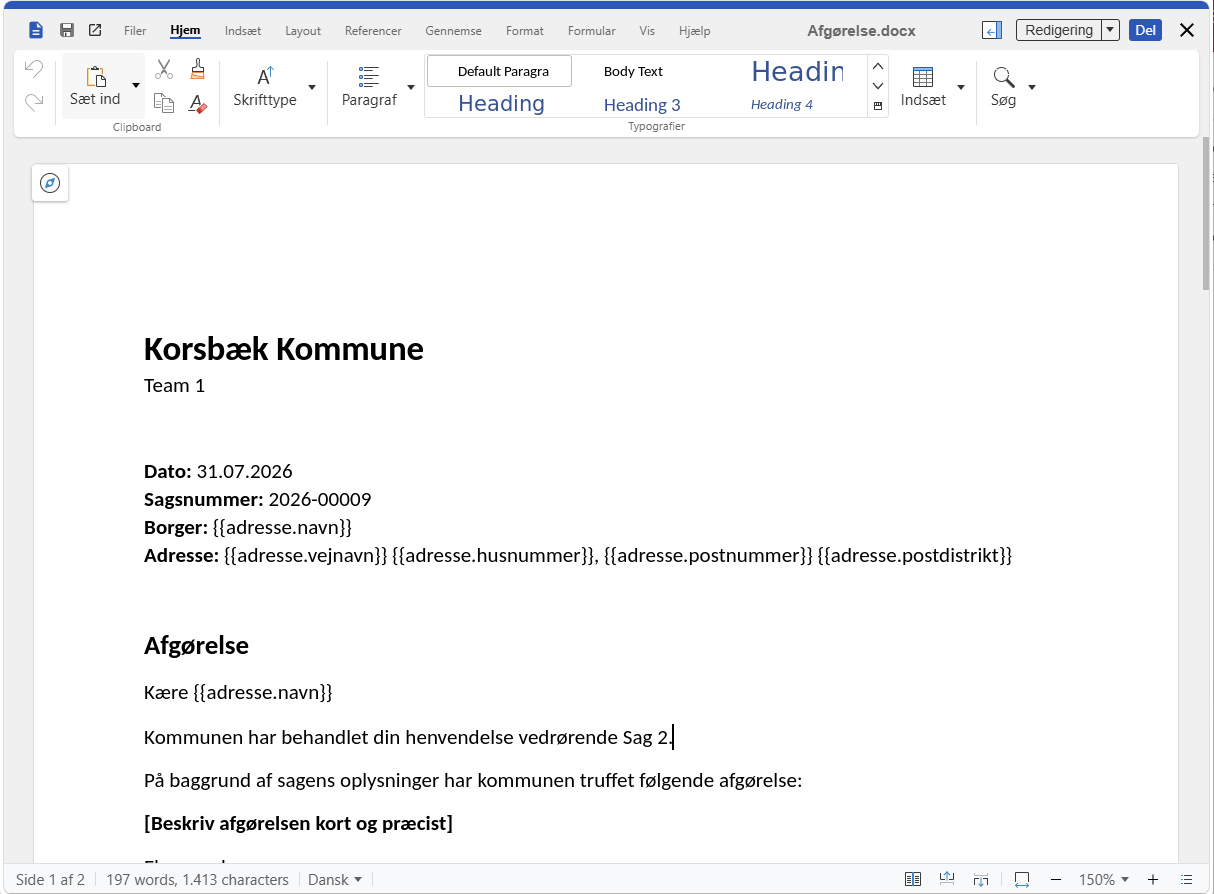
Task: Expand the Sæt ind paste options arrow
Action: point(136,87)
